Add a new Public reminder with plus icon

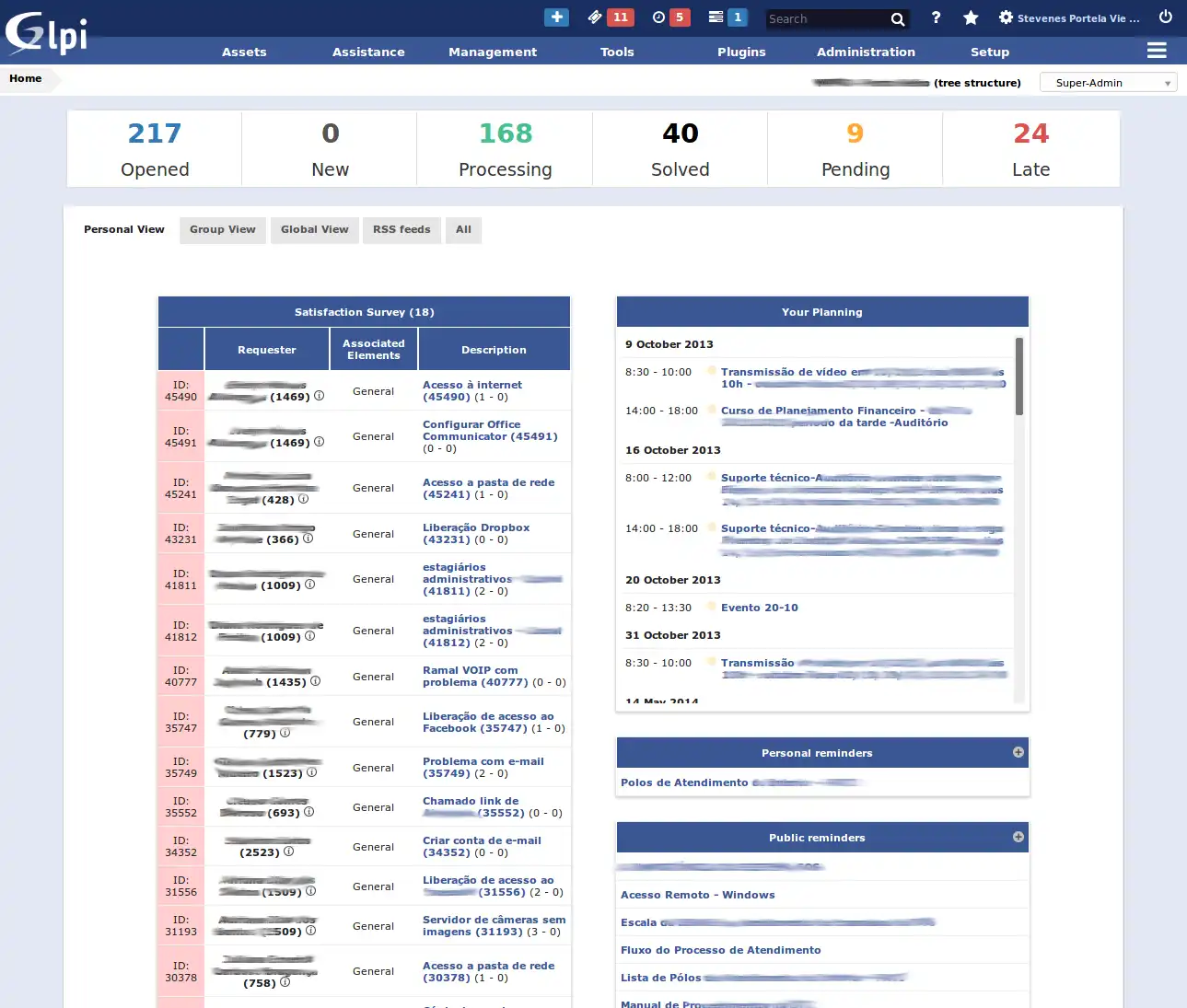(x=1018, y=837)
